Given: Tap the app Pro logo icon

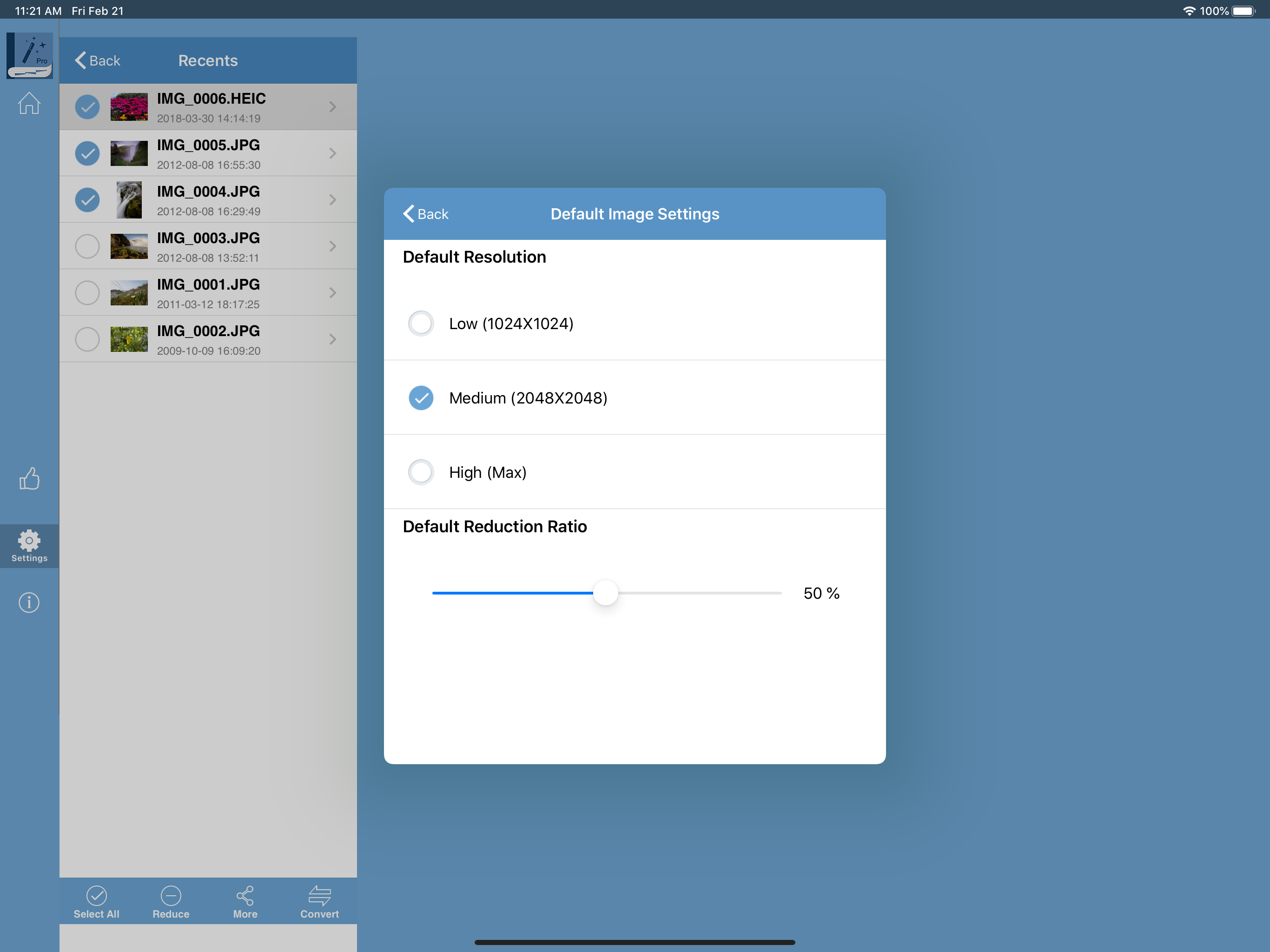Looking at the screenshot, I should click(29, 56).
